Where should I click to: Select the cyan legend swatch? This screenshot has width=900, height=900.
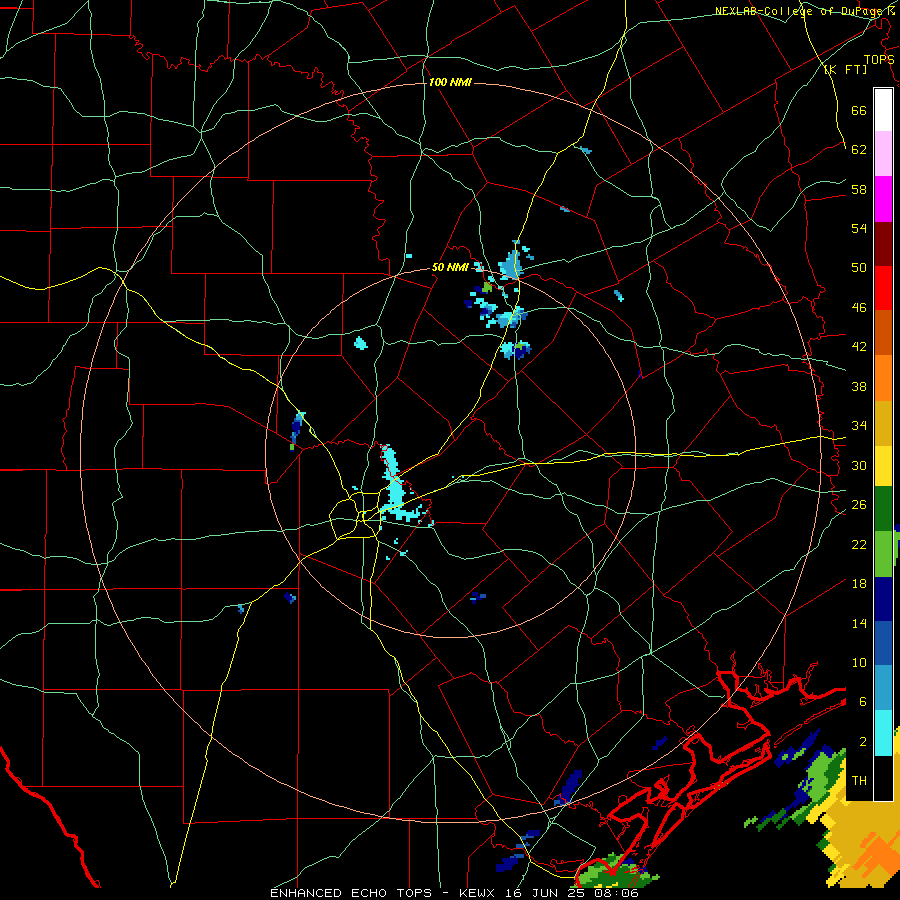click(883, 733)
